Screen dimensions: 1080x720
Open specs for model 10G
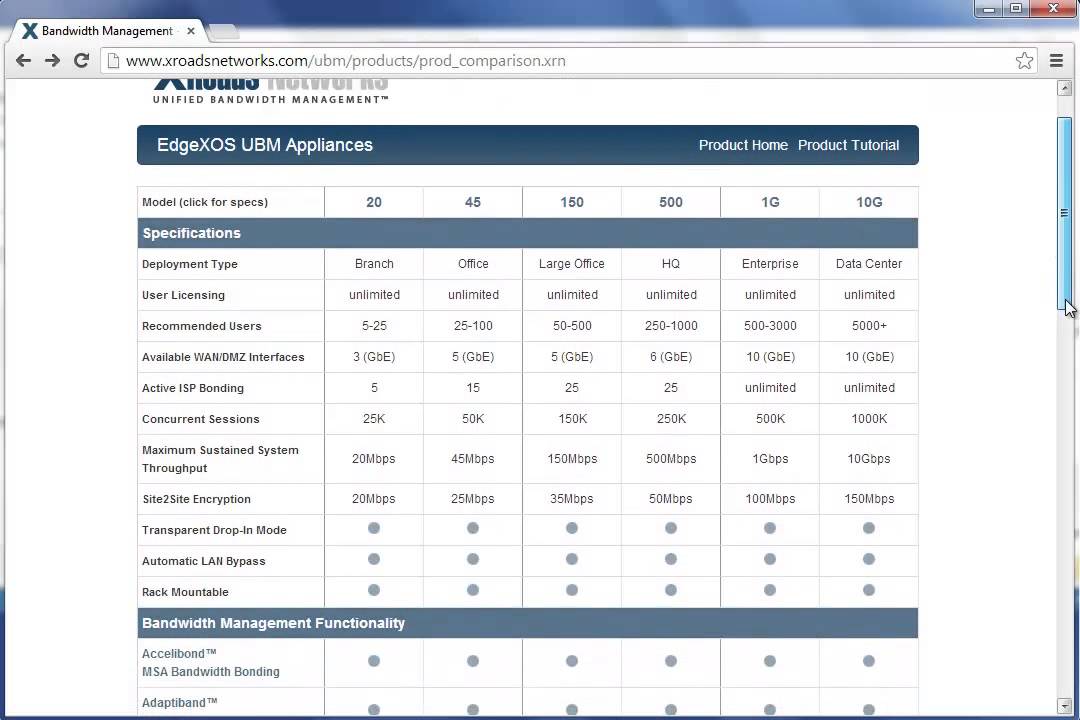click(869, 202)
